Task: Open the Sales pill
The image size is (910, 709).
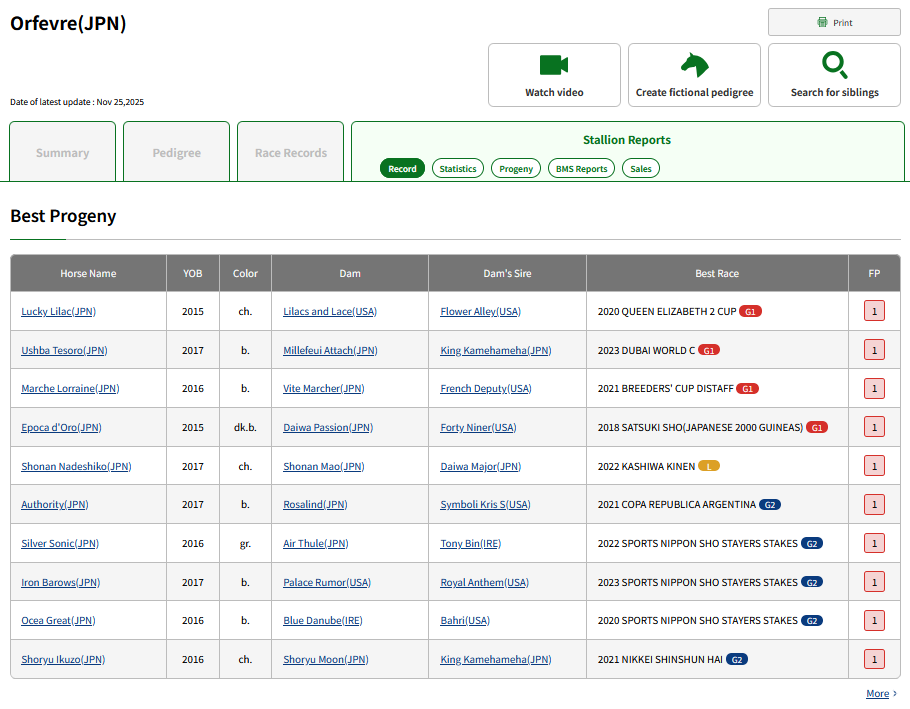Action: pos(641,168)
